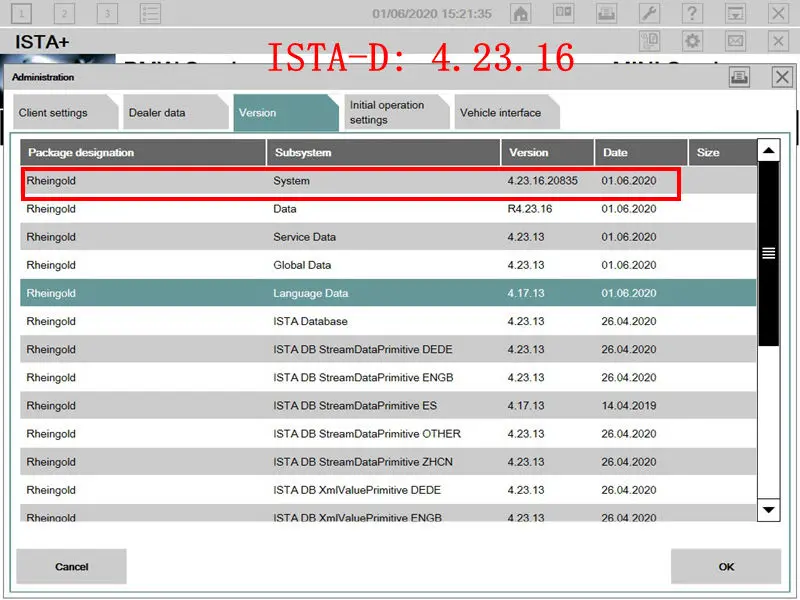Select the Version tab
The width and height of the screenshot is (800, 600).
point(286,112)
